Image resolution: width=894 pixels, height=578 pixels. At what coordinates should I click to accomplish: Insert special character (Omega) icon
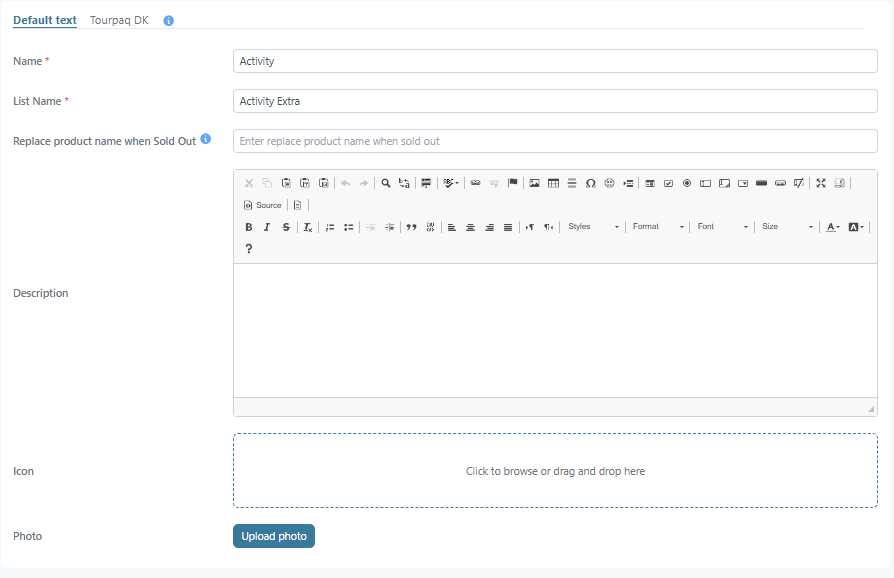591,183
